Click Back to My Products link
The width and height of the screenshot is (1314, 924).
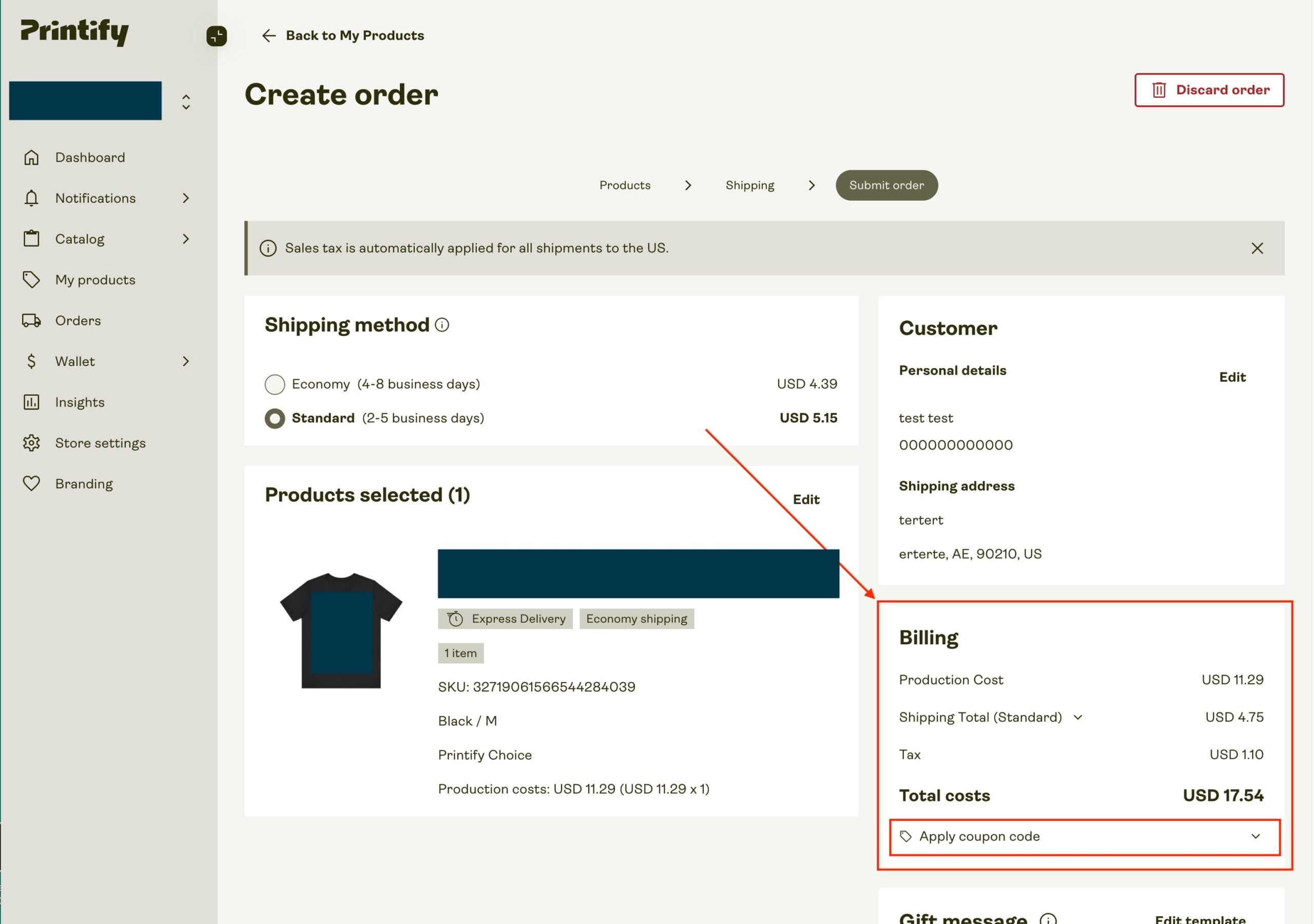pos(343,35)
